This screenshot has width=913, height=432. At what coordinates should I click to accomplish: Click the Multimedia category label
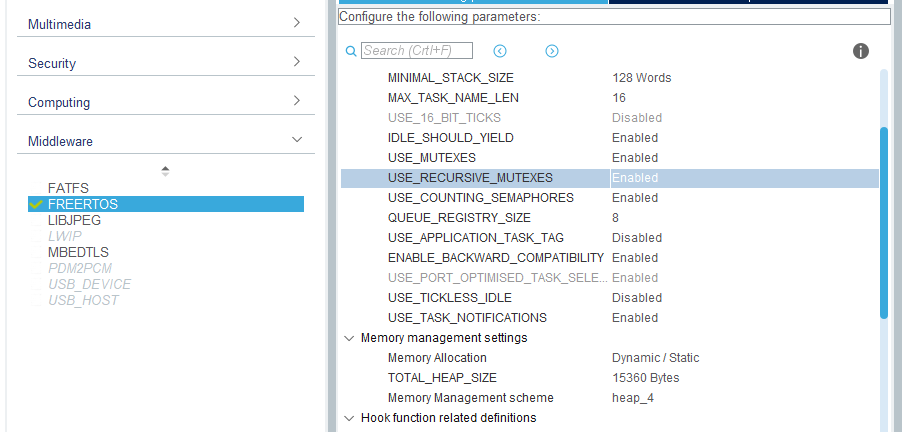point(59,24)
